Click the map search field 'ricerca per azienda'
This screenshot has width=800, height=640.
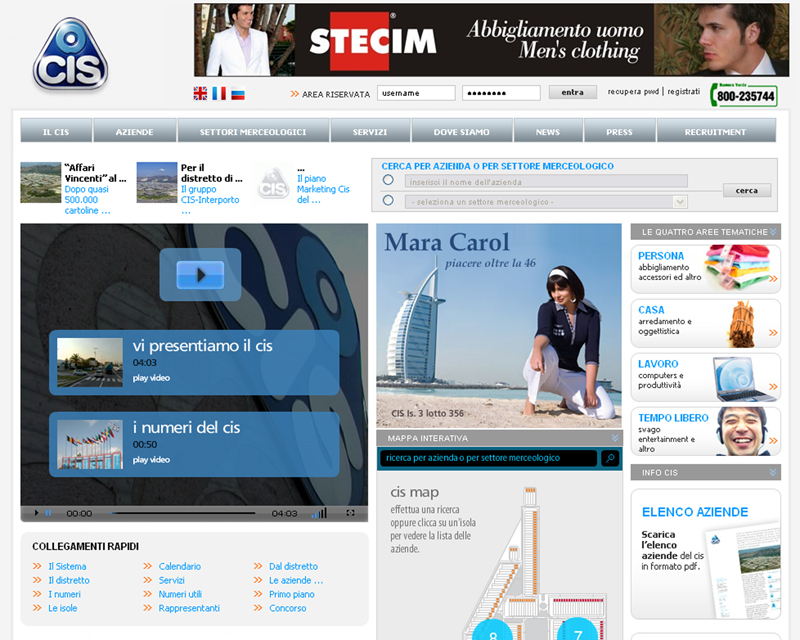click(488, 458)
